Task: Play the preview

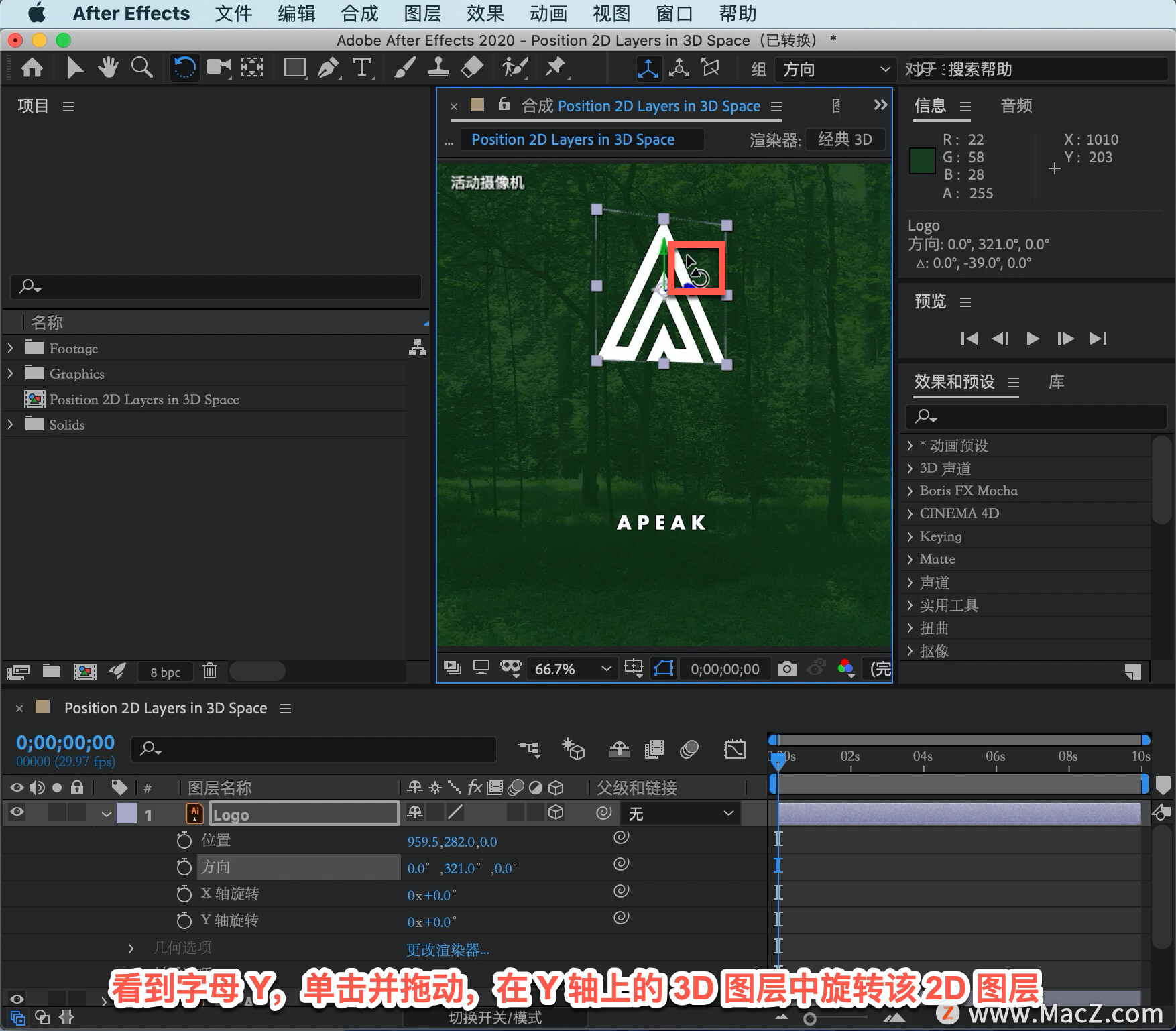Action: pyautogui.click(x=1033, y=338)
